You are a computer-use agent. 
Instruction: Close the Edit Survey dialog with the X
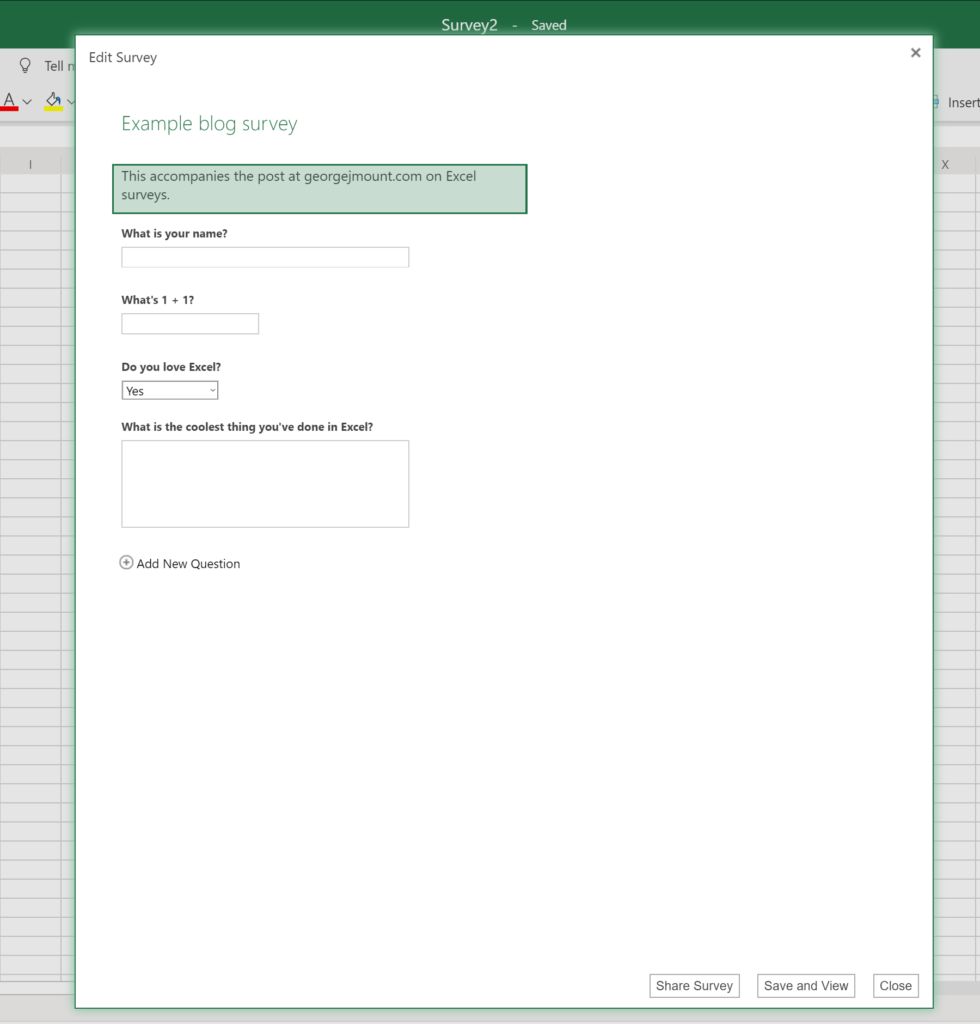pos(915,53)
